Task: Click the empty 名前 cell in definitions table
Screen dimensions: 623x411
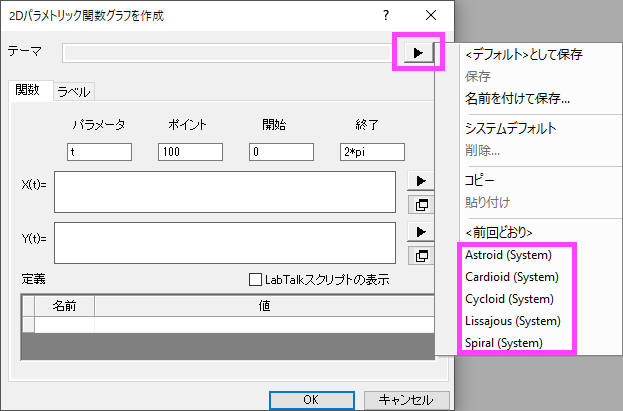Action: coord(64,325)
